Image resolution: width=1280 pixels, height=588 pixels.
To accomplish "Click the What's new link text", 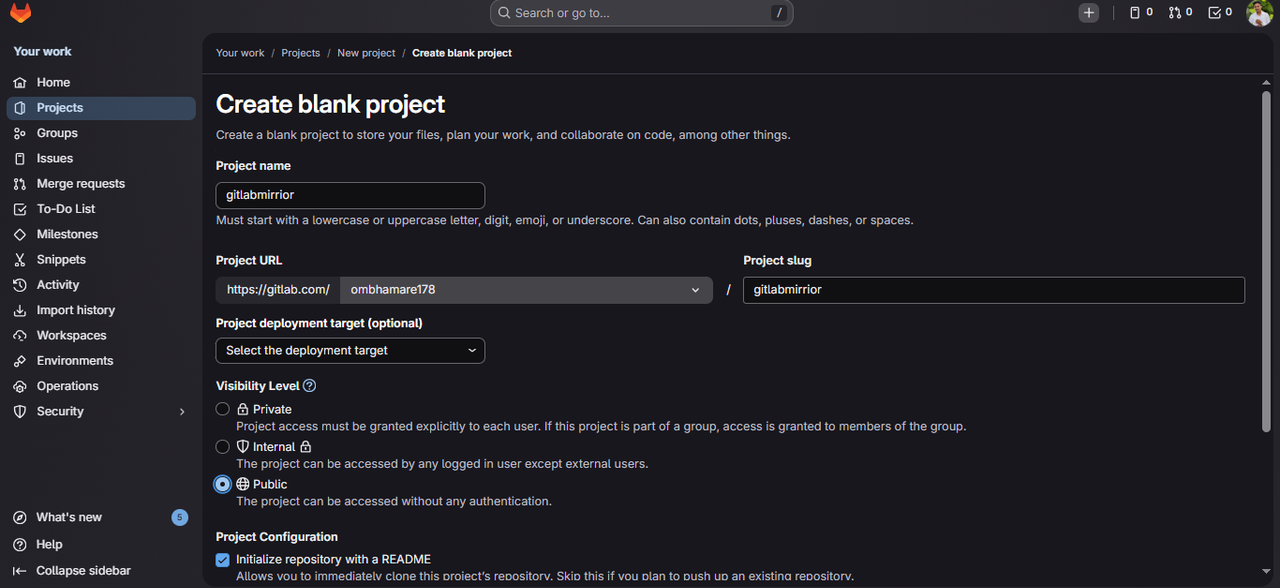I will pyautogui.click(x=69, y=518).
